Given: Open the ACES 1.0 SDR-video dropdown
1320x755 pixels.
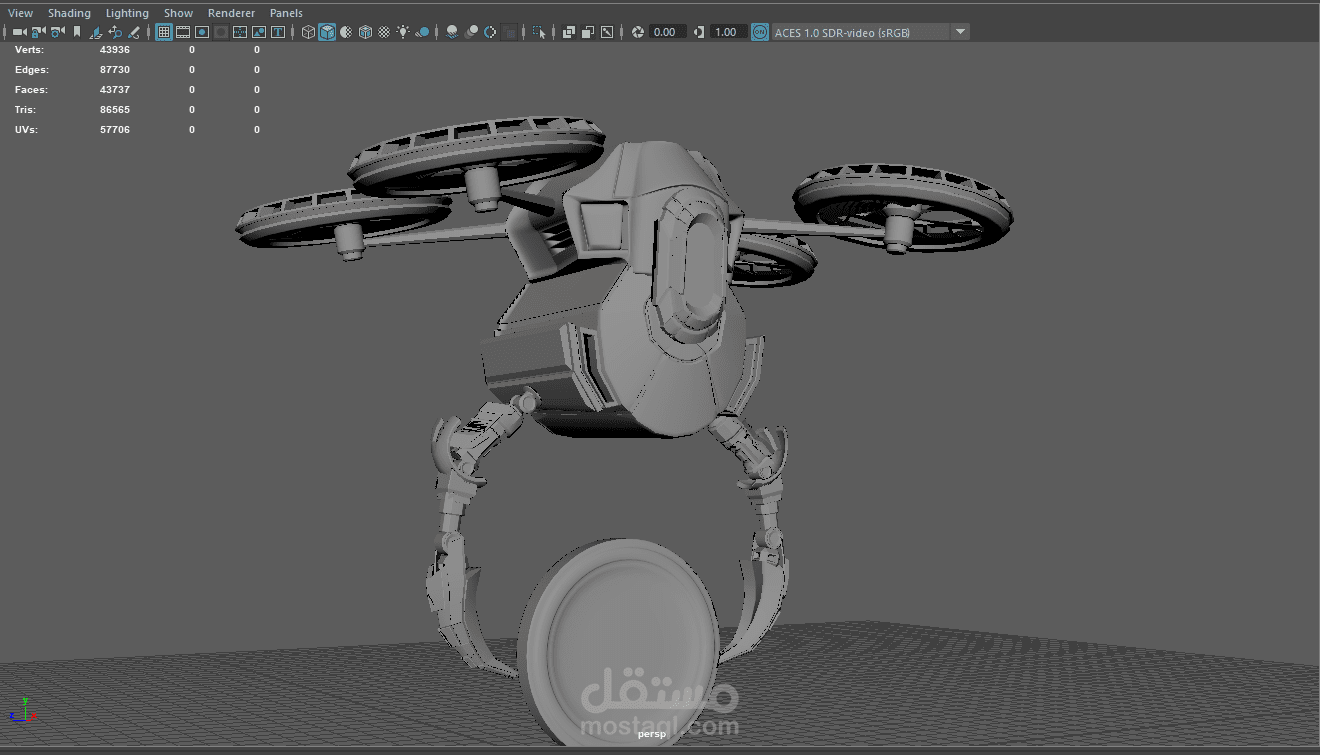Looking at the screenshot, I should tap(871, 32).
